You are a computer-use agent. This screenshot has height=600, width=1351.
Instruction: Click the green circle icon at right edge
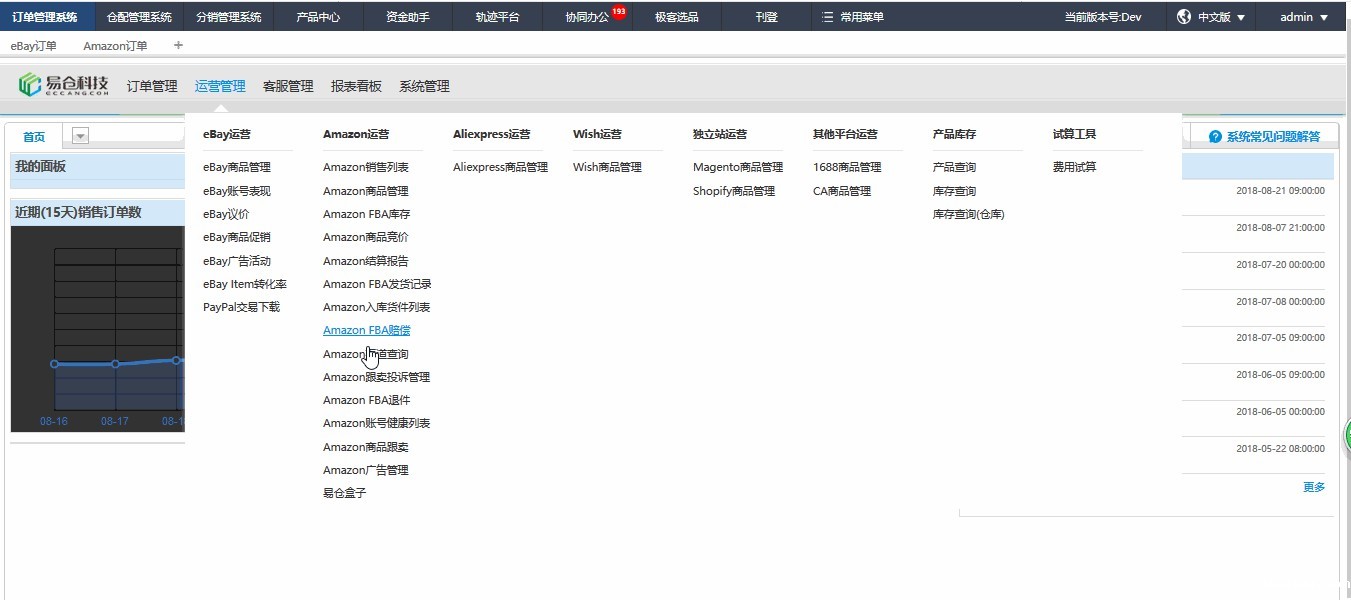1346,436
